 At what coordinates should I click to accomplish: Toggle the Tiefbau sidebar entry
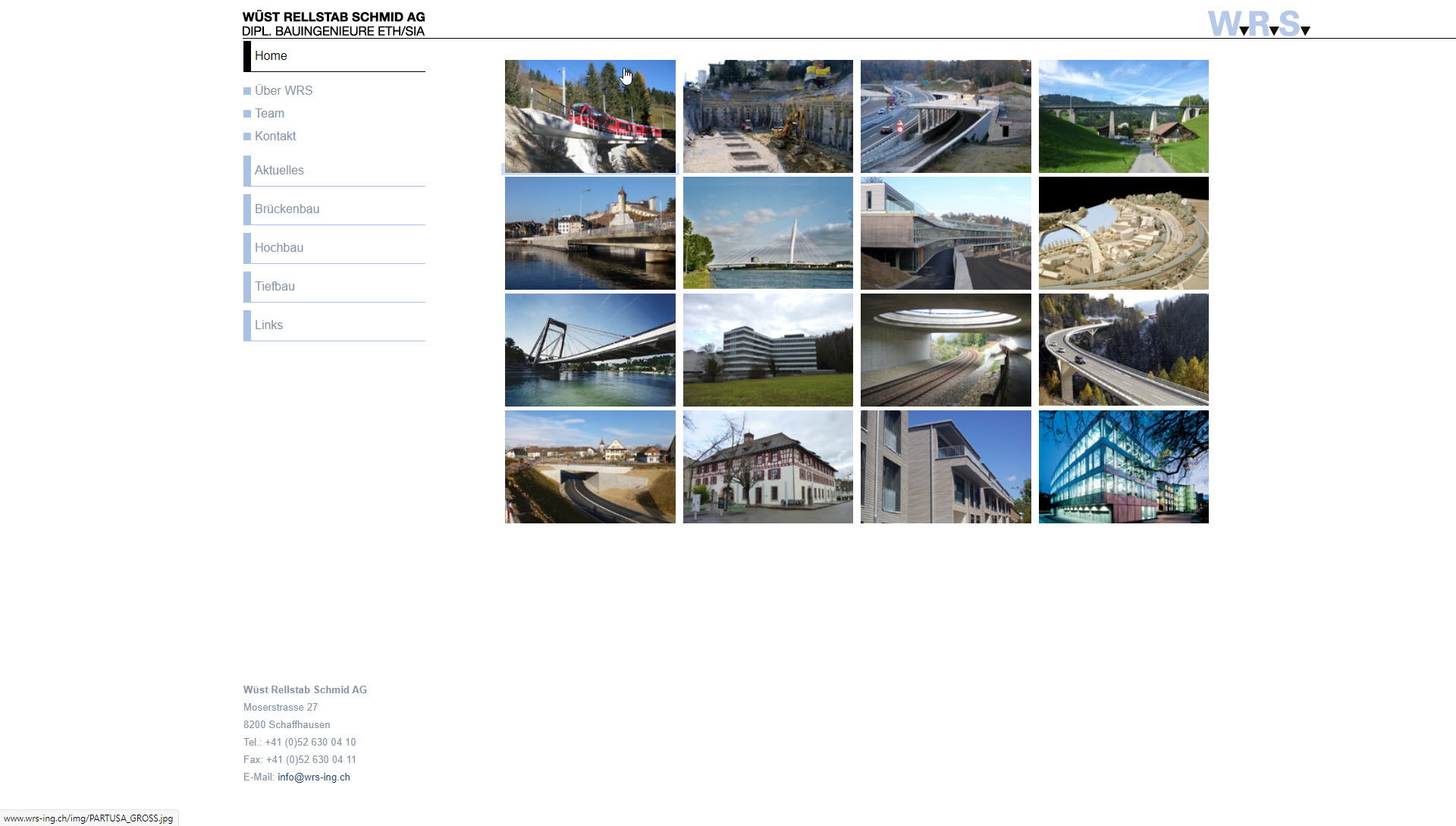click(x=274, y=286)
